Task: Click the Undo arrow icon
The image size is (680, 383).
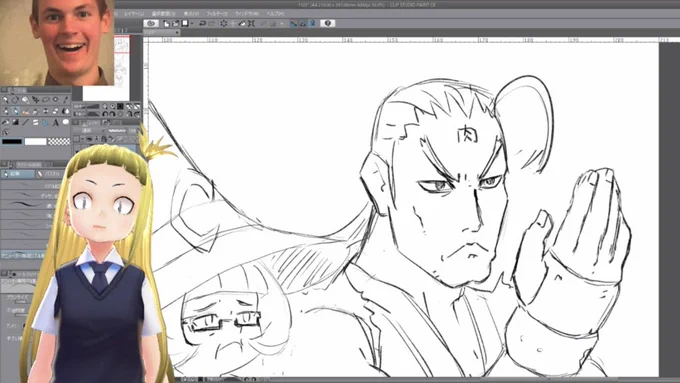Action: (x=202, y=23)
